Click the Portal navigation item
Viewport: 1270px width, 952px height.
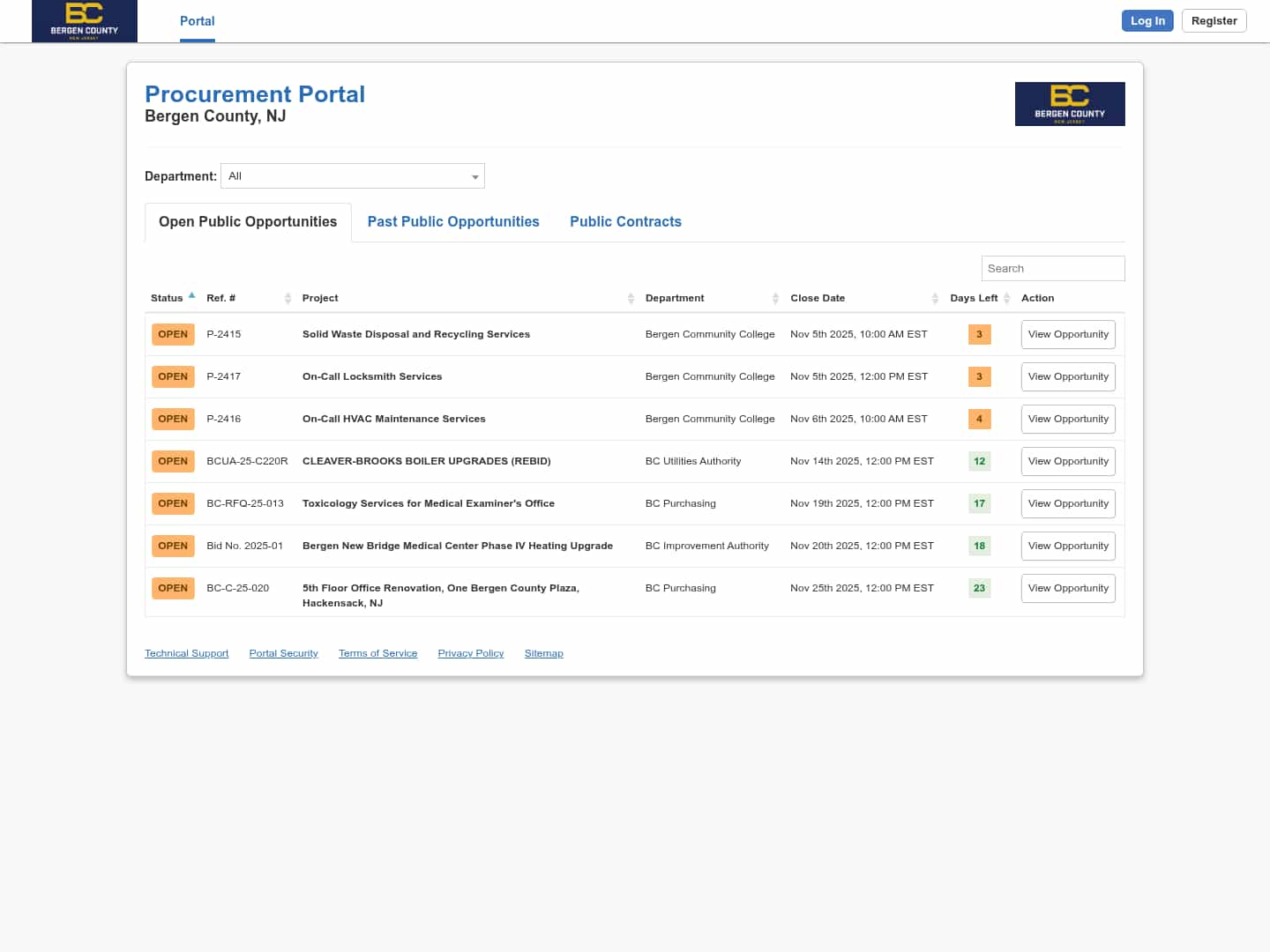pyautogui.click(x=198, y=21)
